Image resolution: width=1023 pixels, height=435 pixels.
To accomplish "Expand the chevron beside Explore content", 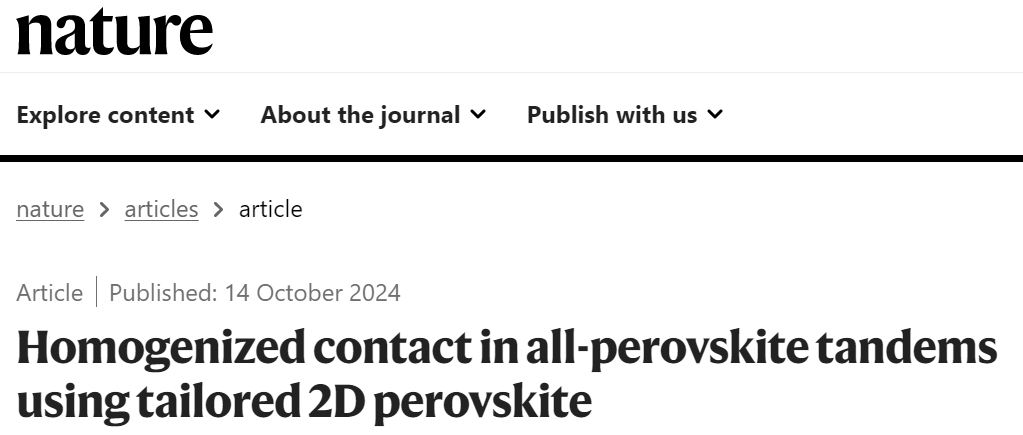I will click(x=212, y=115).
